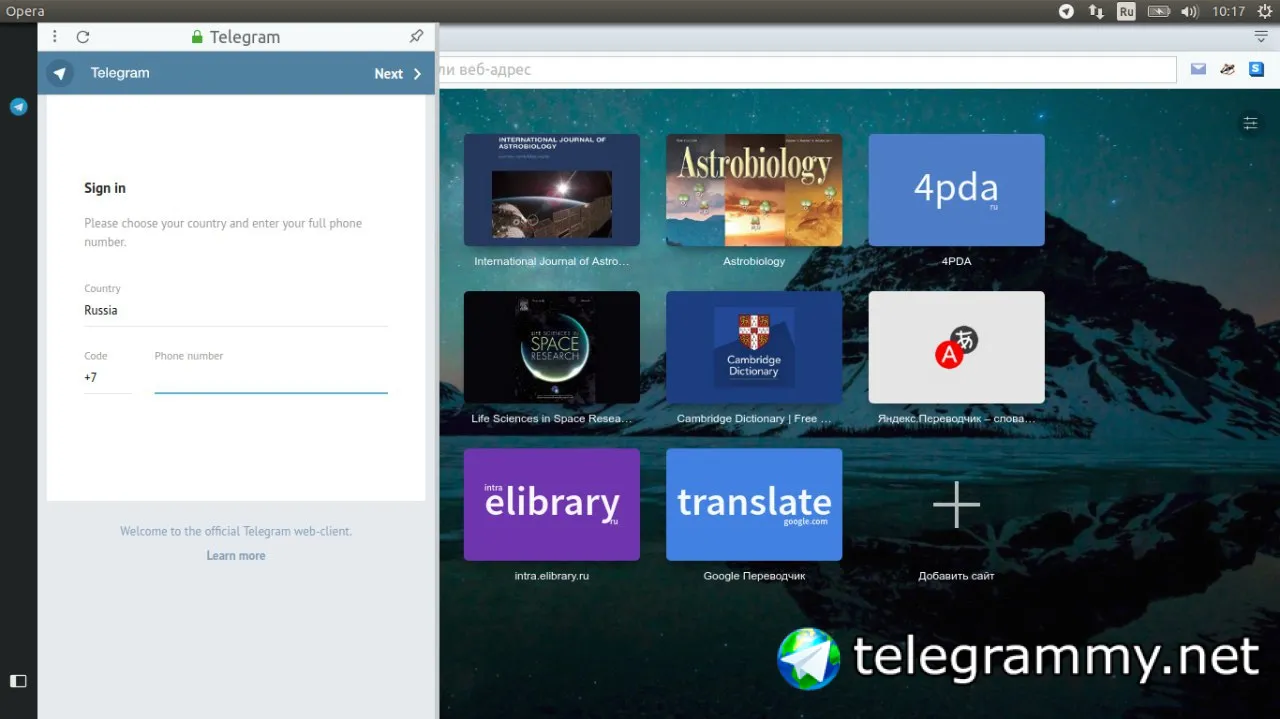Click the country Code field +7
The height and width of the screenshot is (719, 1280).
108,377
